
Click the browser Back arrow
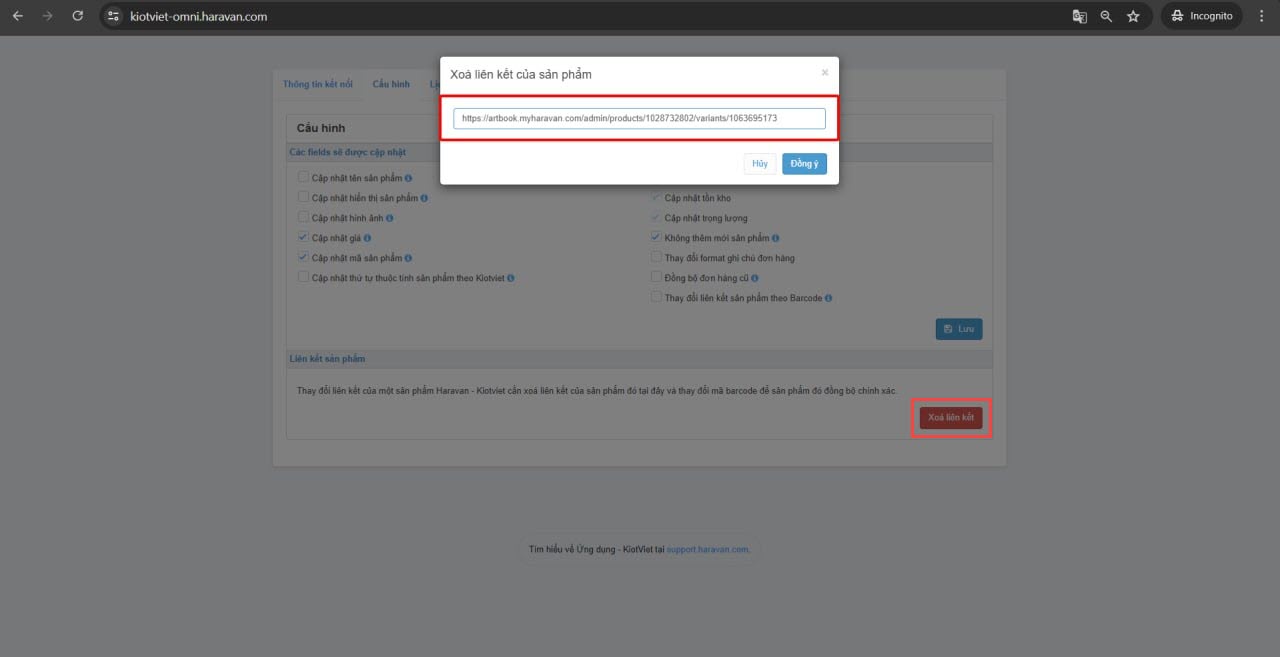18,16
